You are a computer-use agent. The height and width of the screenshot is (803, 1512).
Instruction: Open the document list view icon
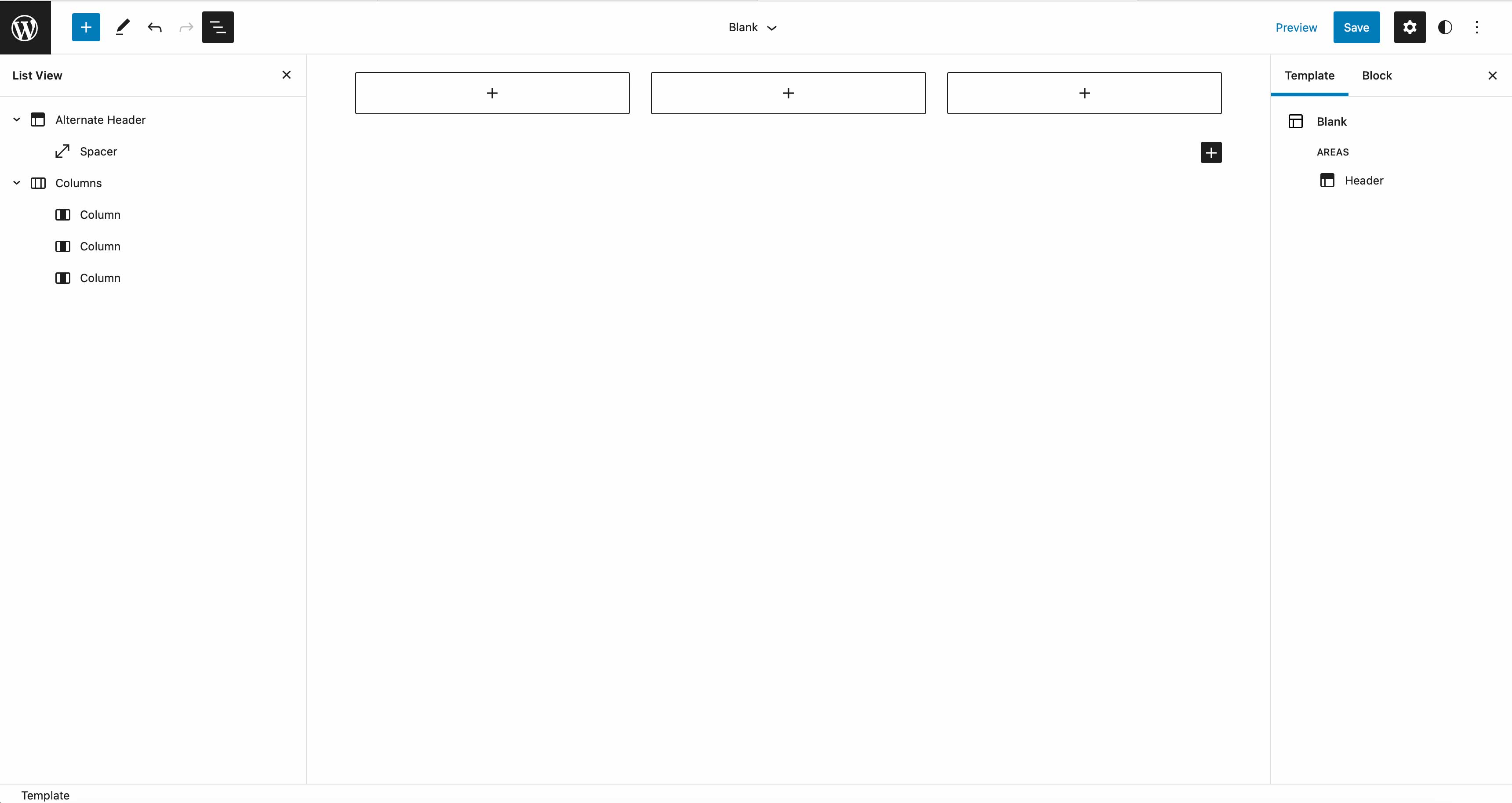tap(218, 27)
